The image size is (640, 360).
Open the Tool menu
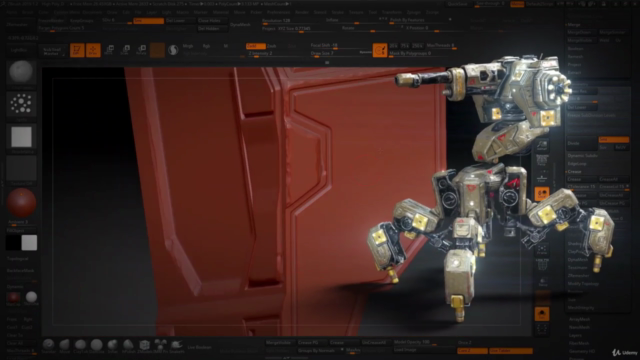(x=372, y=12)
